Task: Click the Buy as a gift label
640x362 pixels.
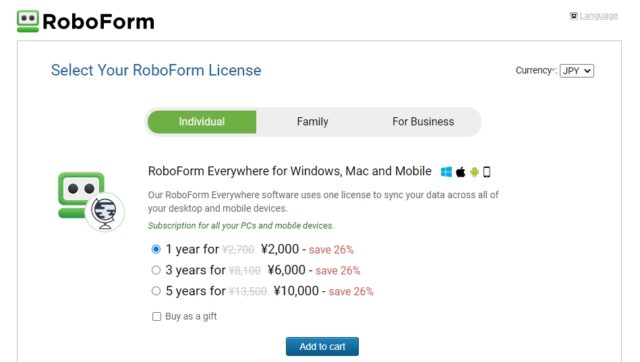Action: click(191, 316)
